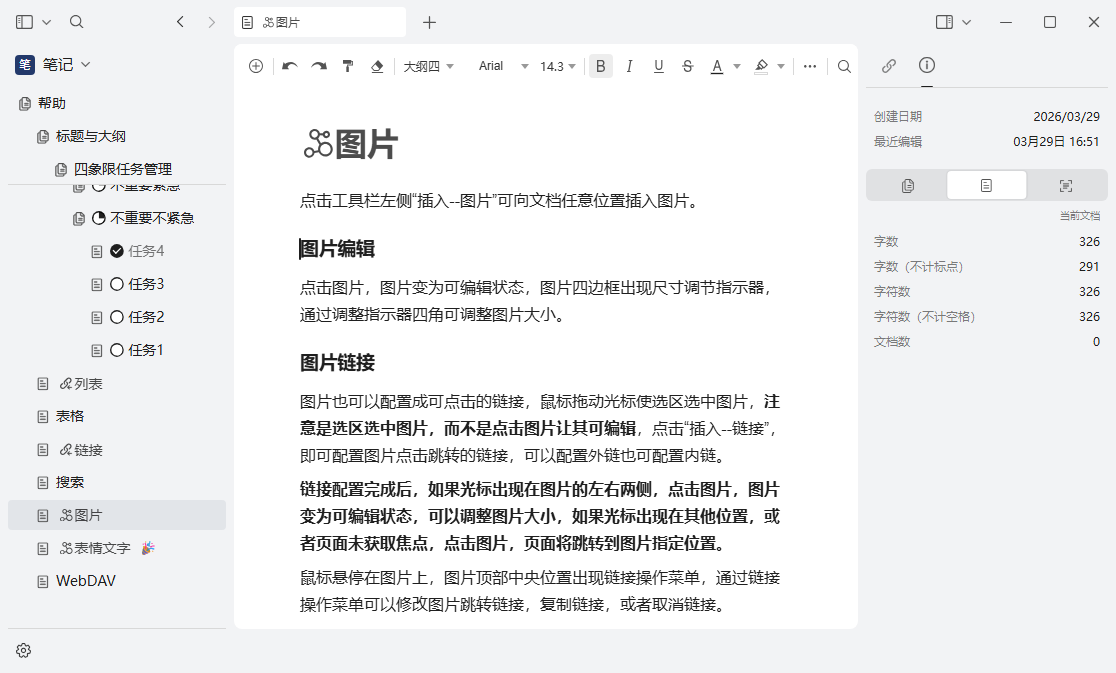Click the undo icon
The image size is (1116, 673).
(289, 65)
